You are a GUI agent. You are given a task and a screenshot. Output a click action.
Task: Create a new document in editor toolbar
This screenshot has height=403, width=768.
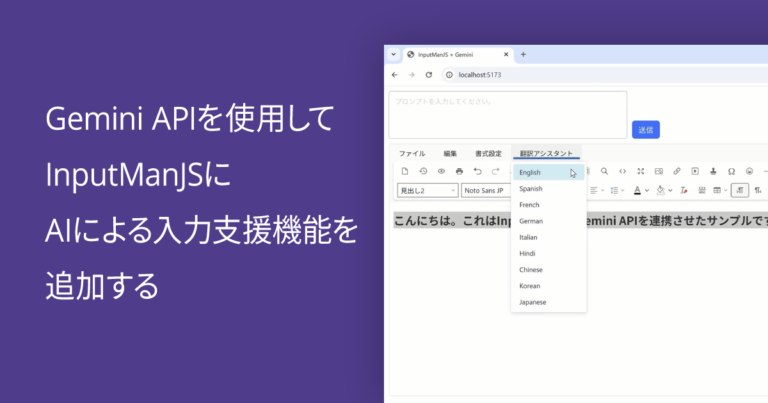click(x=405, y=171)
